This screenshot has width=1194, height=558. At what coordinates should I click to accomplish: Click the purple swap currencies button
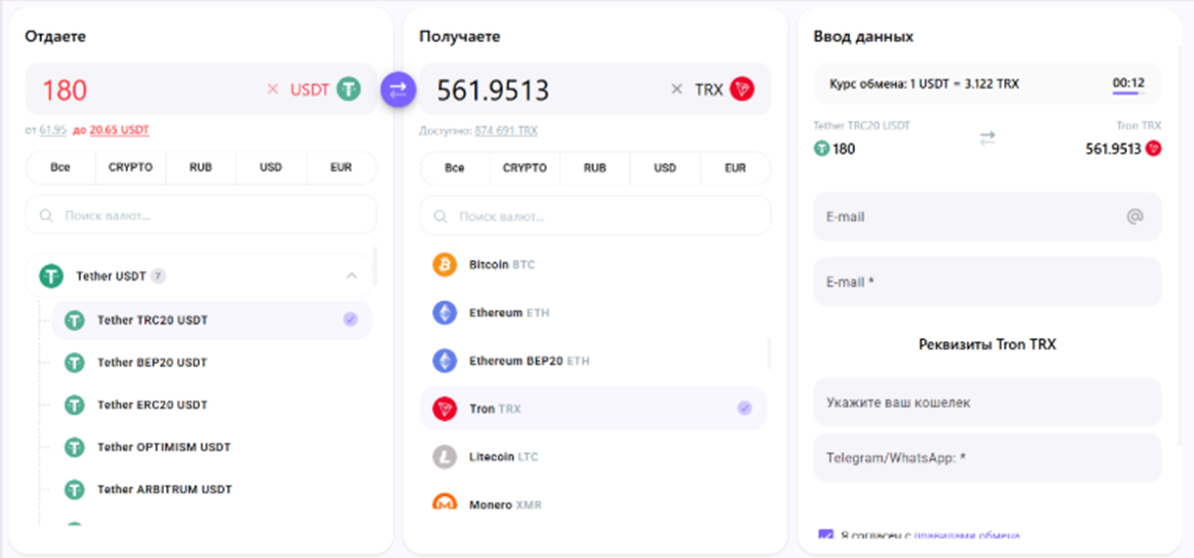click(x=398, y=90)
